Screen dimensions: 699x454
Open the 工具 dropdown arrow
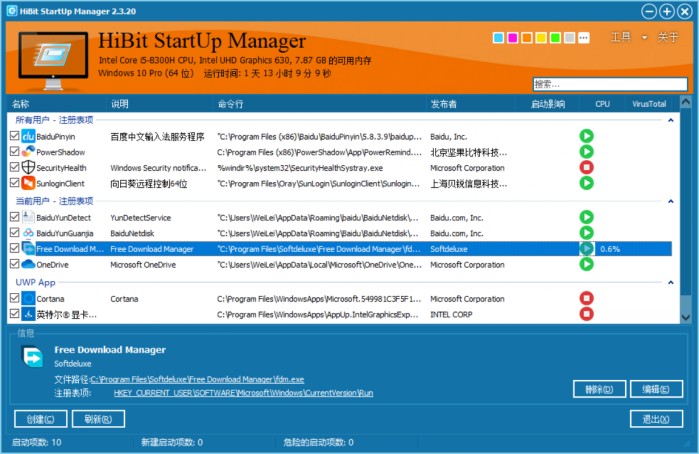tap(644, 37)
